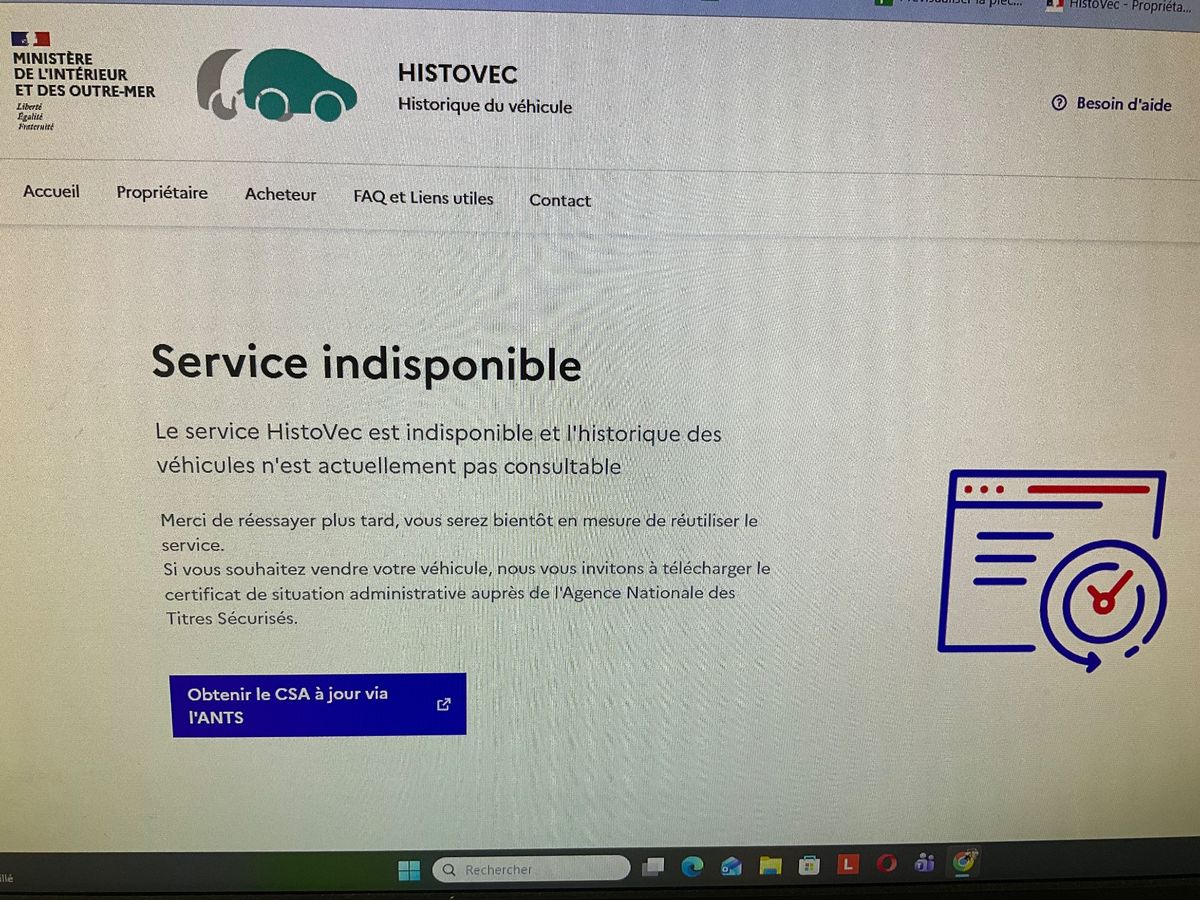This screenshot has height=900, width=1200.
Task: Open the red L app on taskbar
Action: [848, 864]
